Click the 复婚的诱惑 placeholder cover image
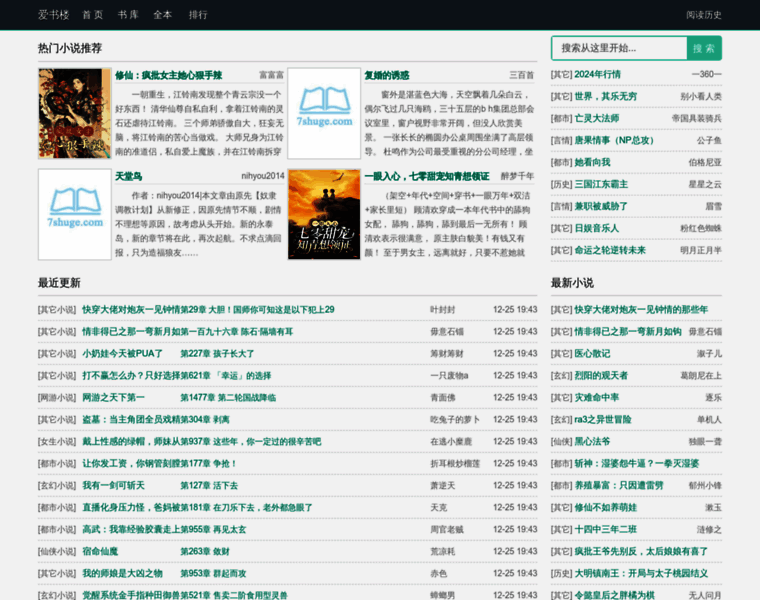The height and width of the screenshot is (600, 760). [324, 113]
